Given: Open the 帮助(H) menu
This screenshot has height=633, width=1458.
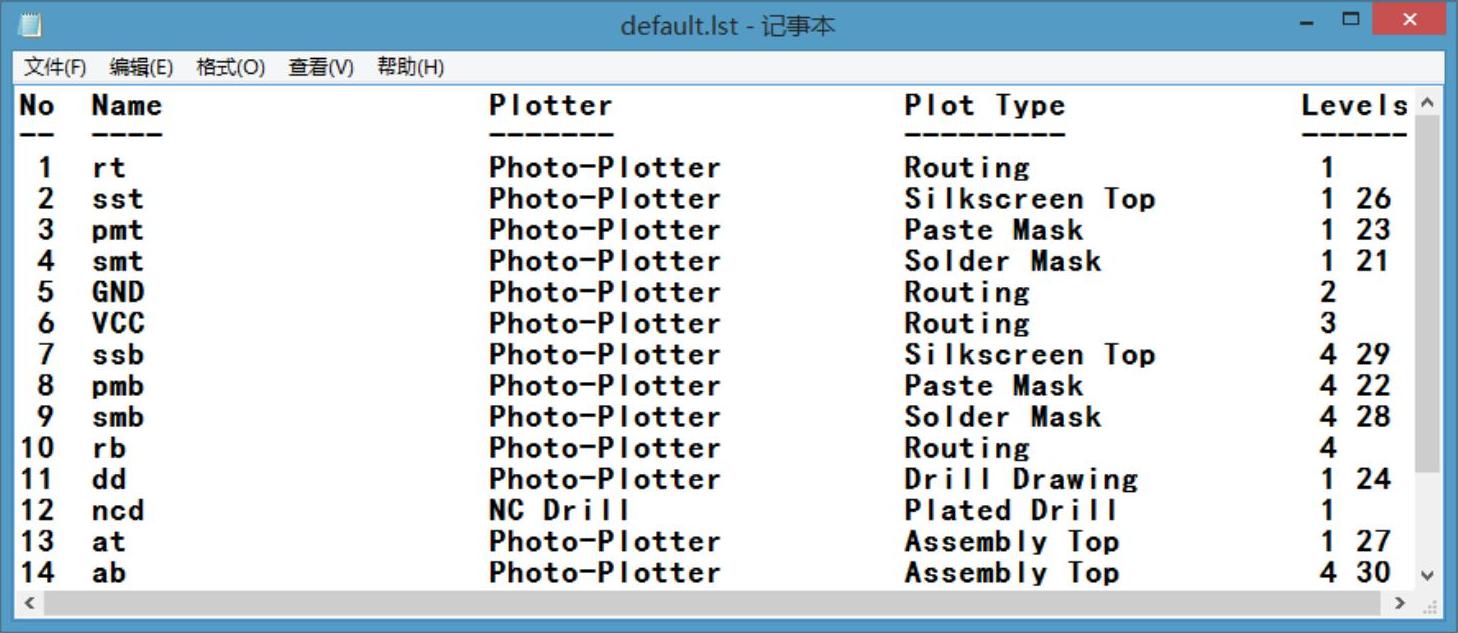Looking at the screenshot, I should point(410,67).
